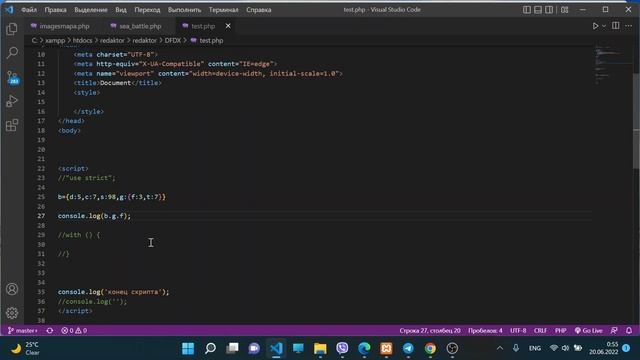
Task: Open Viber from taskbar
Action: pos(342,348)
